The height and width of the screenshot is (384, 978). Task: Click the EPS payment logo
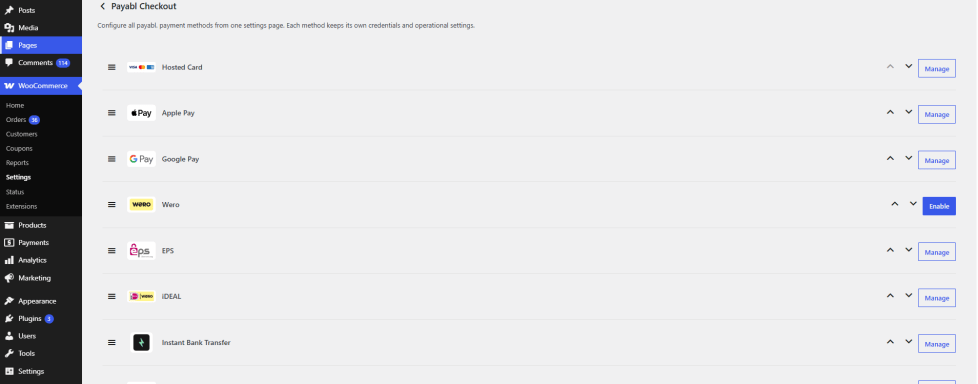tap(141, 251)
